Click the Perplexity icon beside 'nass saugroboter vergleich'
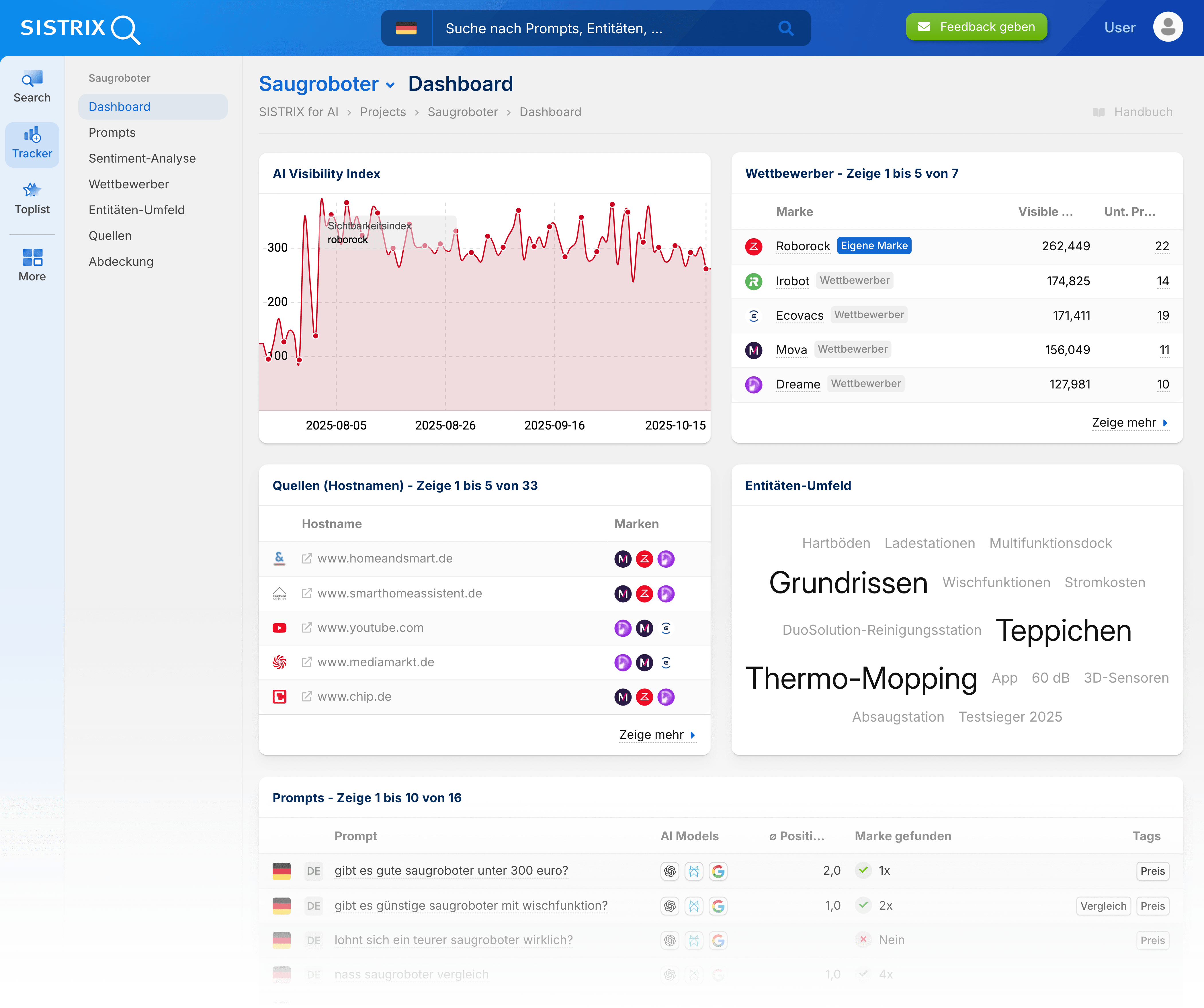 click(x=694, y=974)
